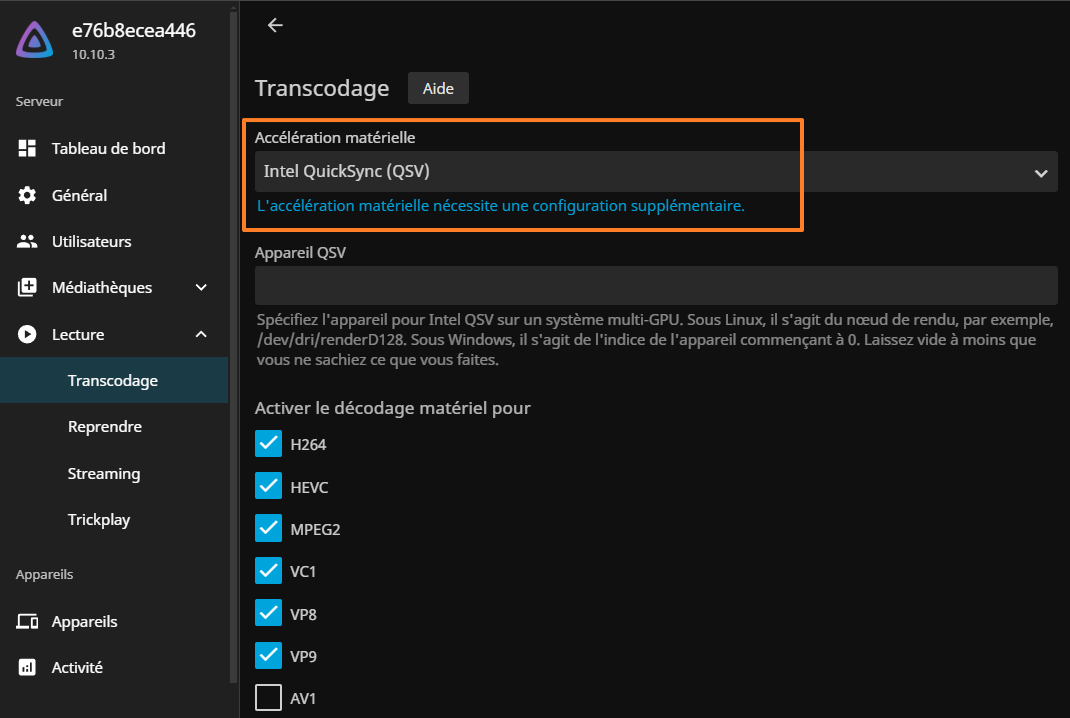Click the Jellyfin logo in the sidebar

coord(33,40)
